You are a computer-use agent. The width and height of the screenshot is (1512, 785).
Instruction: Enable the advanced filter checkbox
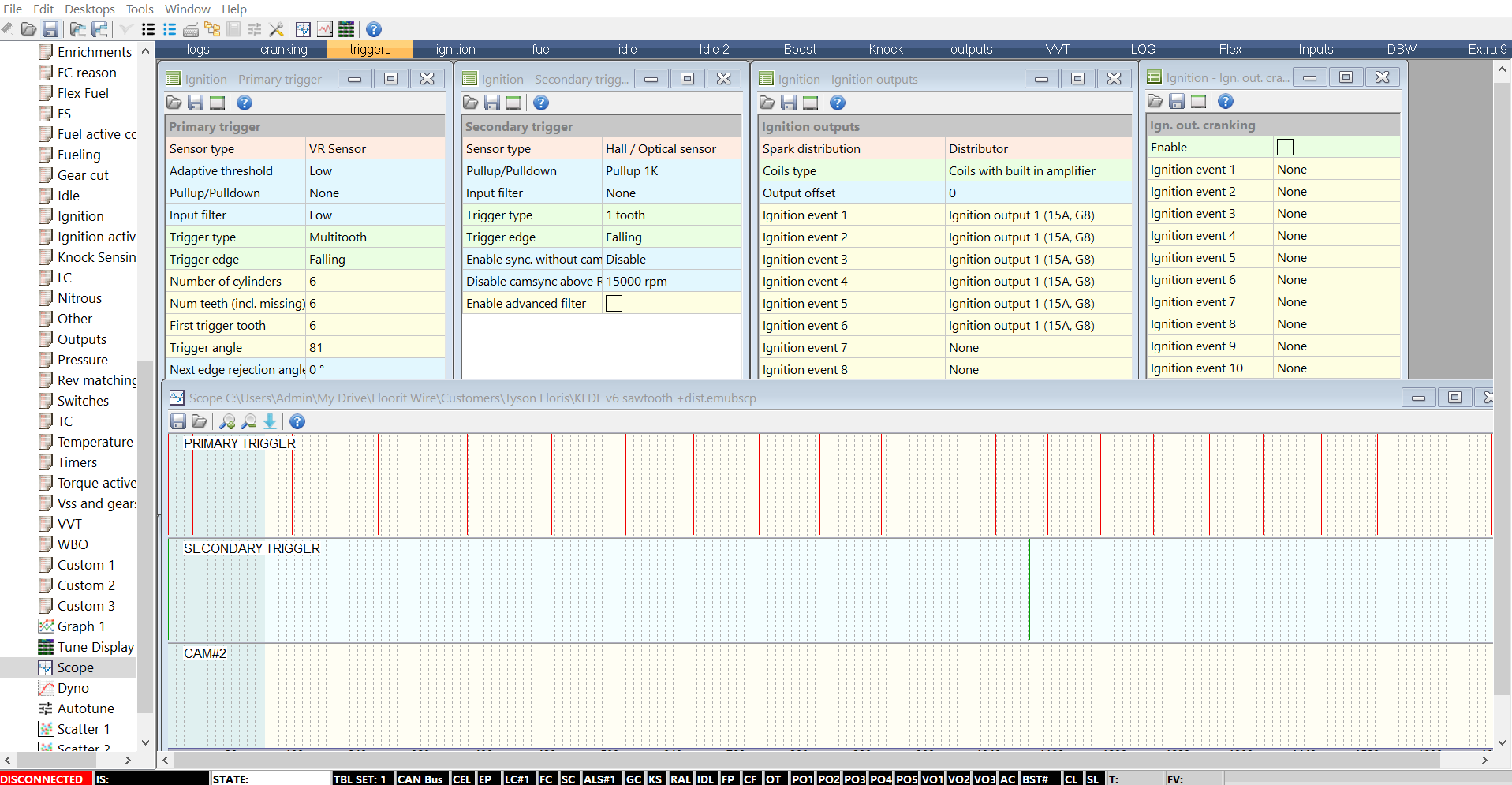pyautogui.click(x=614, y=304)
